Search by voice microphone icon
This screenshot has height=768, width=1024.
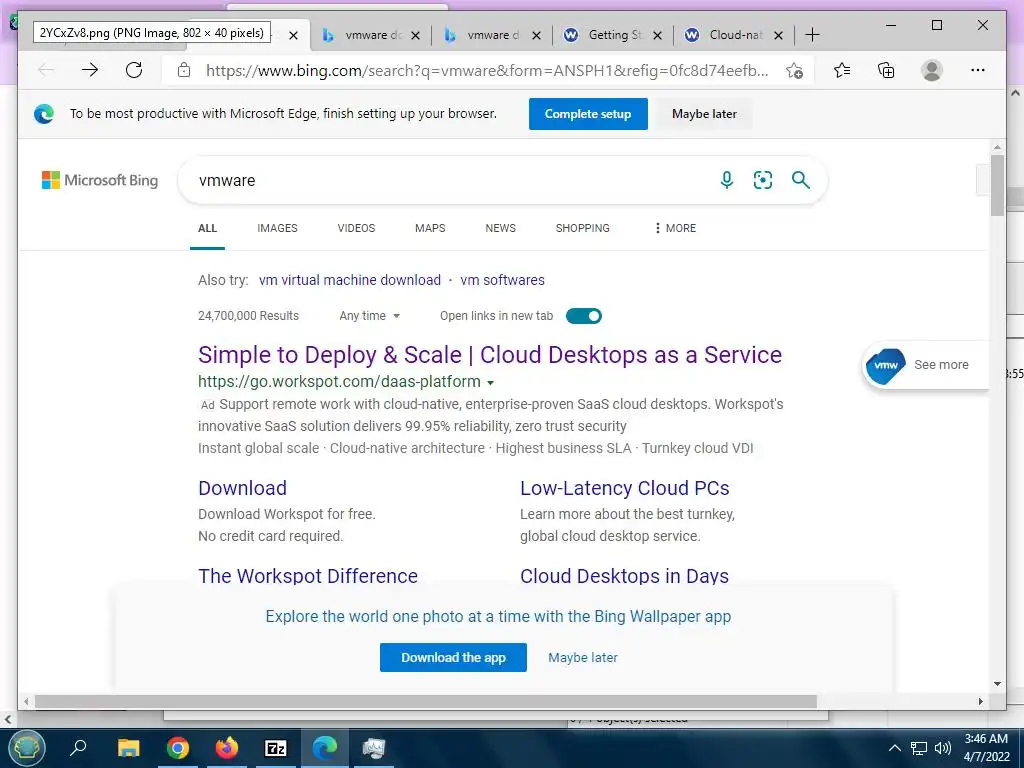(x=727, y=180)
